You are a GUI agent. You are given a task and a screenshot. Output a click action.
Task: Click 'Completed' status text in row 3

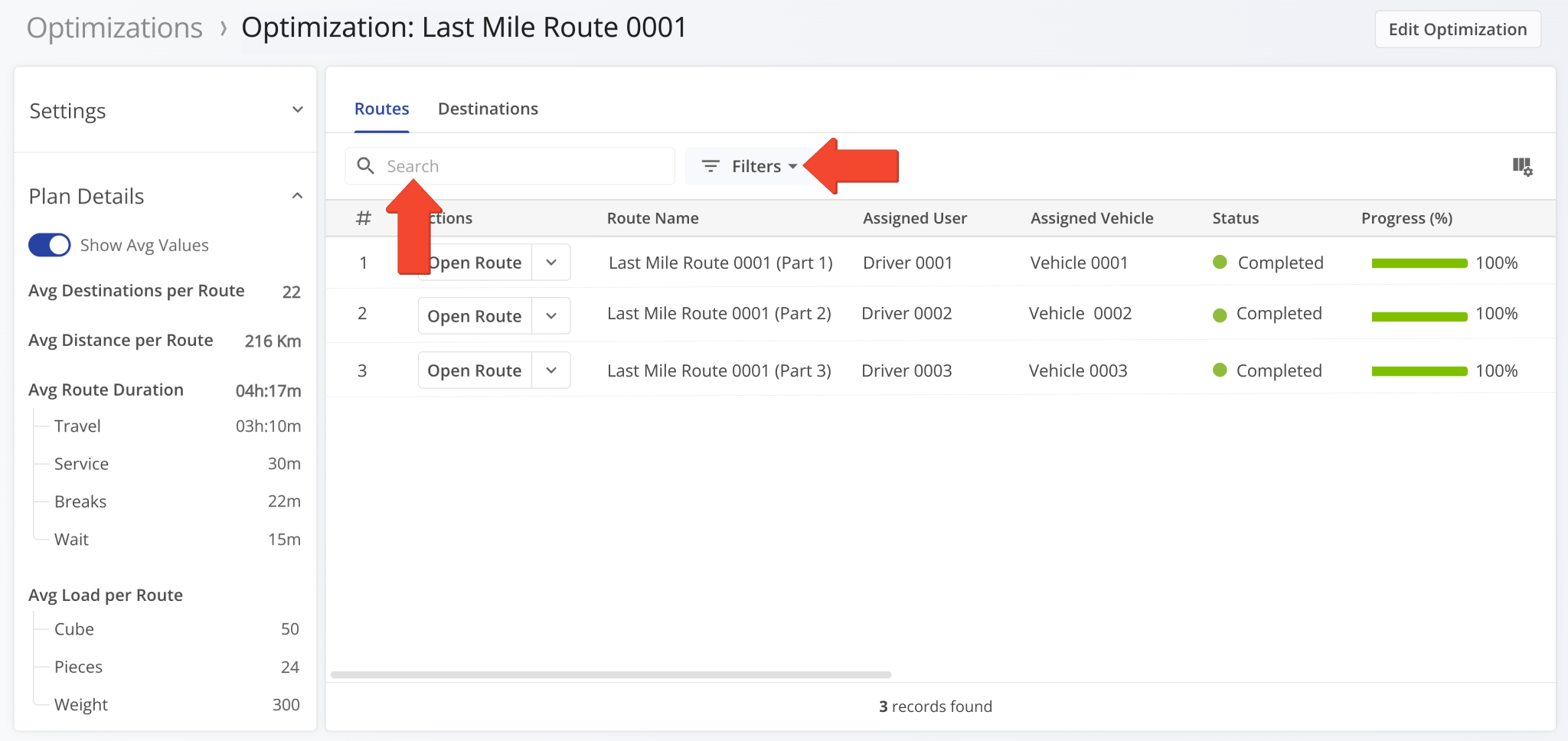click(x=1279, y=370)
